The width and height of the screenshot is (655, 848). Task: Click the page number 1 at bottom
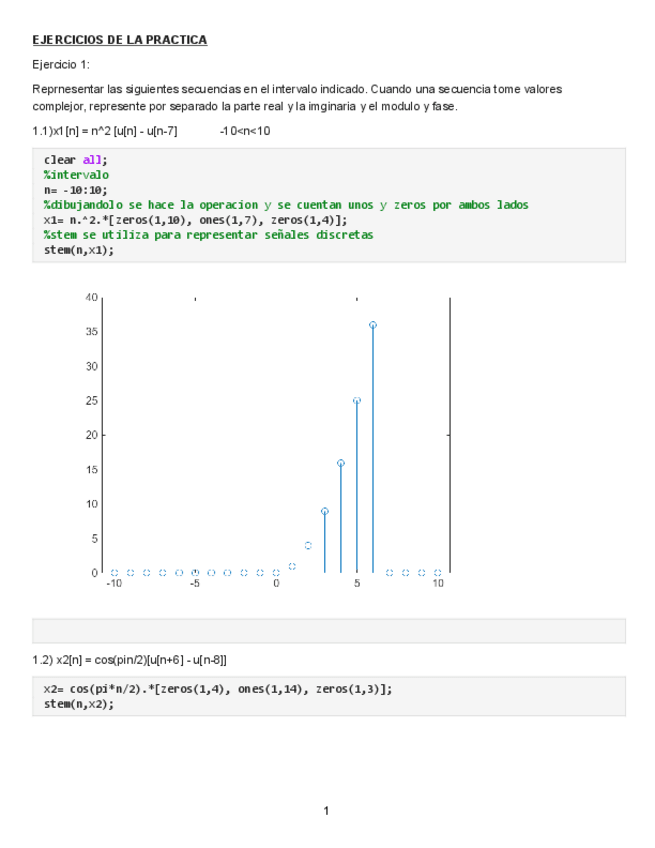(326, 810)
